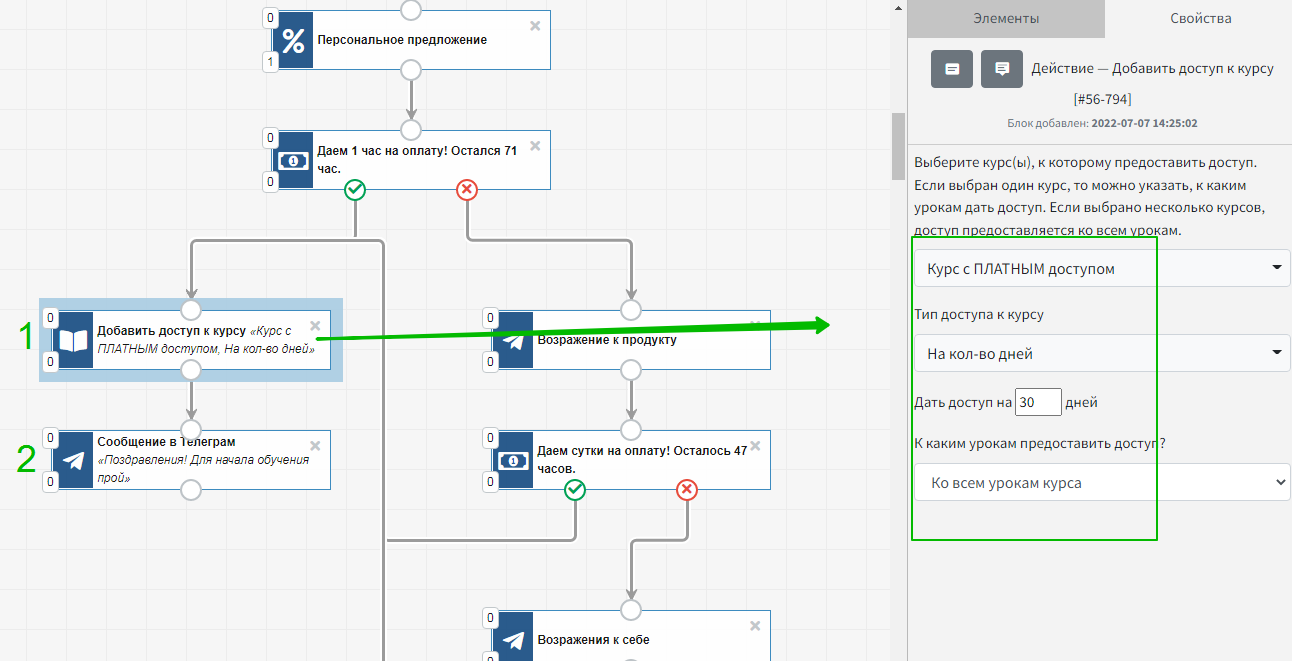Expand the Тип доступа к курсу dropdown
The height and width of the screenshot is (661, 1292).
pyautogui.click(x=1102, y=353)
